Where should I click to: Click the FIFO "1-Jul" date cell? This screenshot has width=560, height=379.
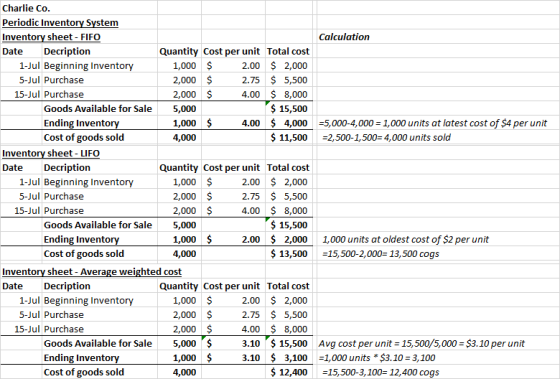pos(29,66)
